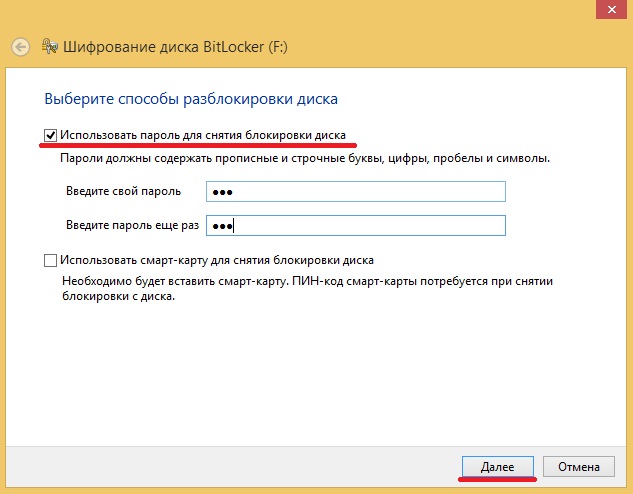Click the text 'Пароли должны содержать прописные…'
The width and height of the screenshot is (633, 494).
[x=305, y=158]
